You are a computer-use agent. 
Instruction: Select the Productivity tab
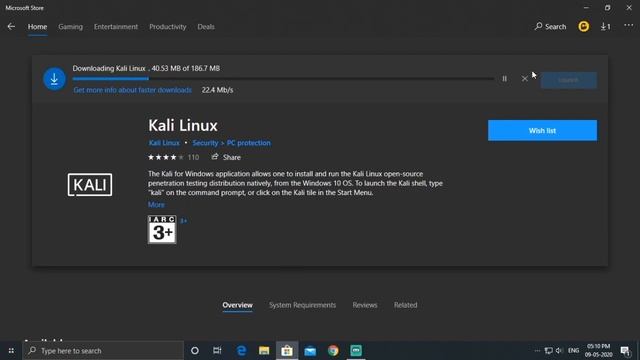tap(167, 27)
